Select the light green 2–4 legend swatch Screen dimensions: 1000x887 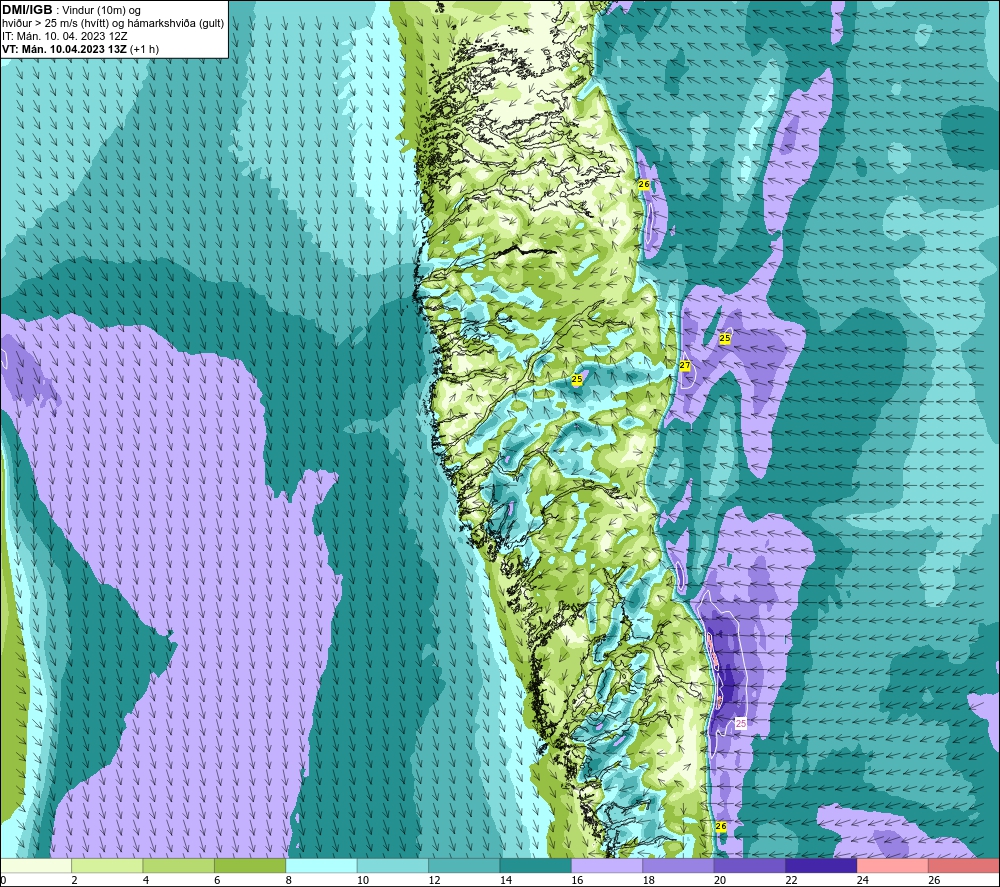tap(107, 865)
